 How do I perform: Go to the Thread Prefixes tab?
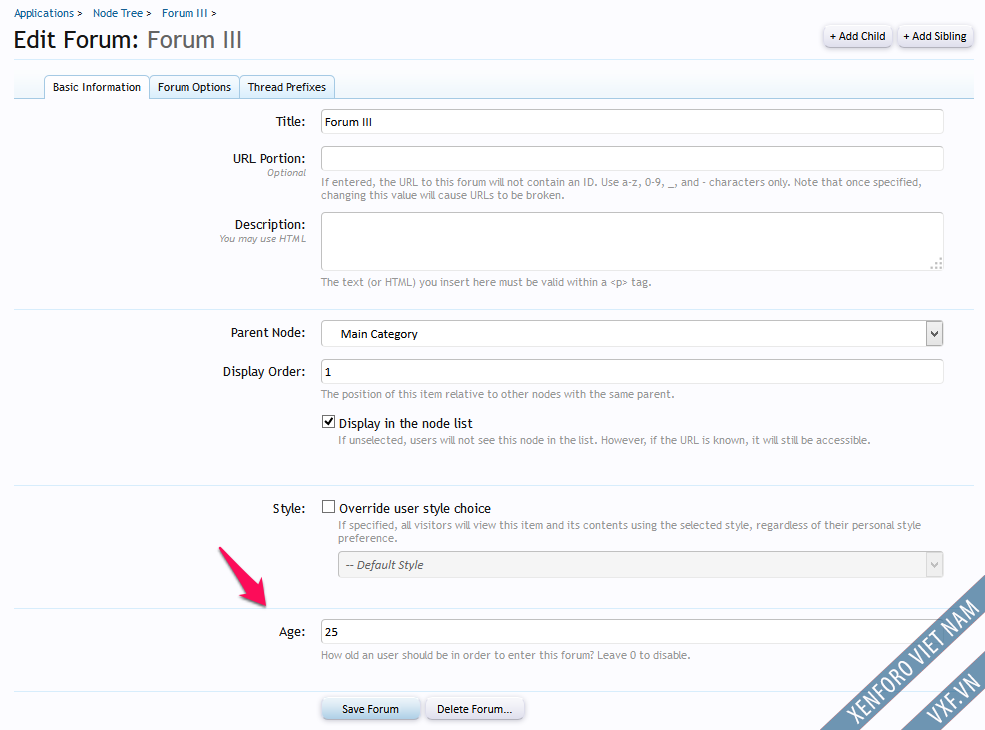[287, 87]
